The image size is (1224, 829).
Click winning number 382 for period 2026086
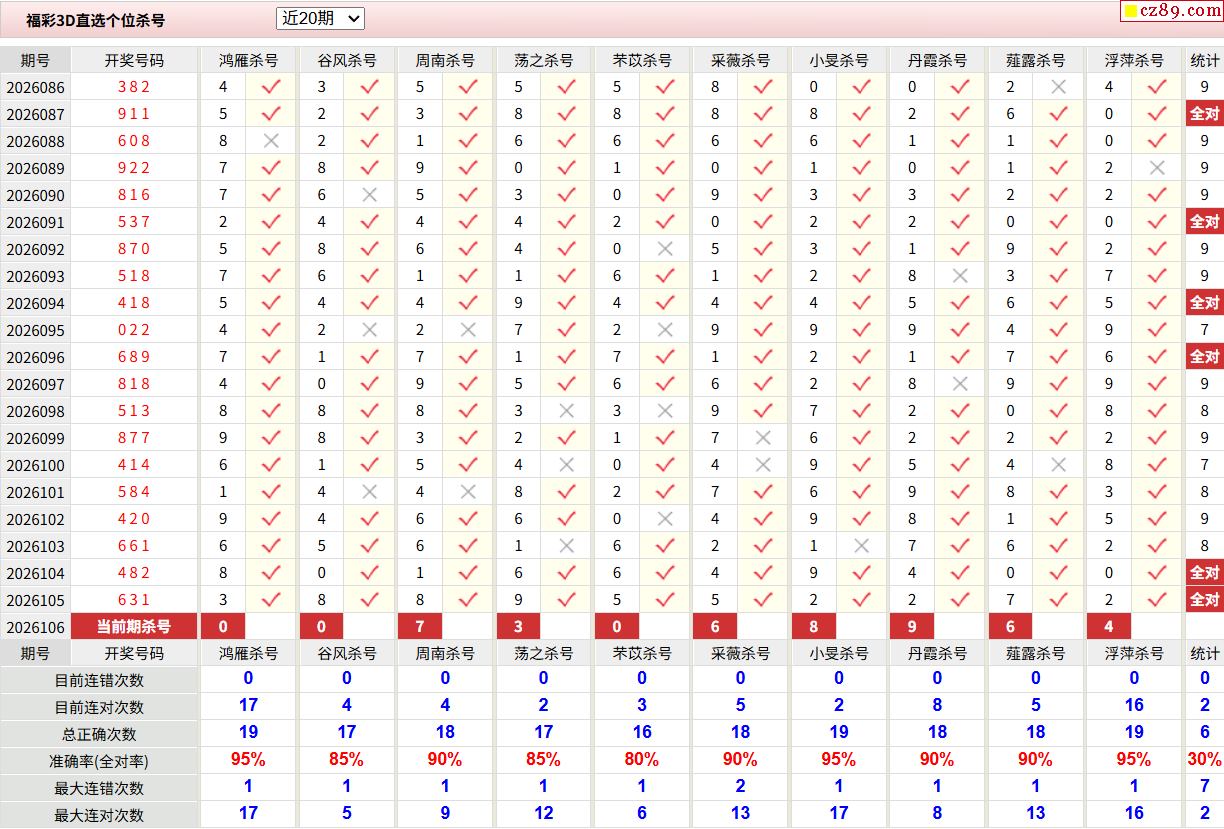tap(133, 87)
